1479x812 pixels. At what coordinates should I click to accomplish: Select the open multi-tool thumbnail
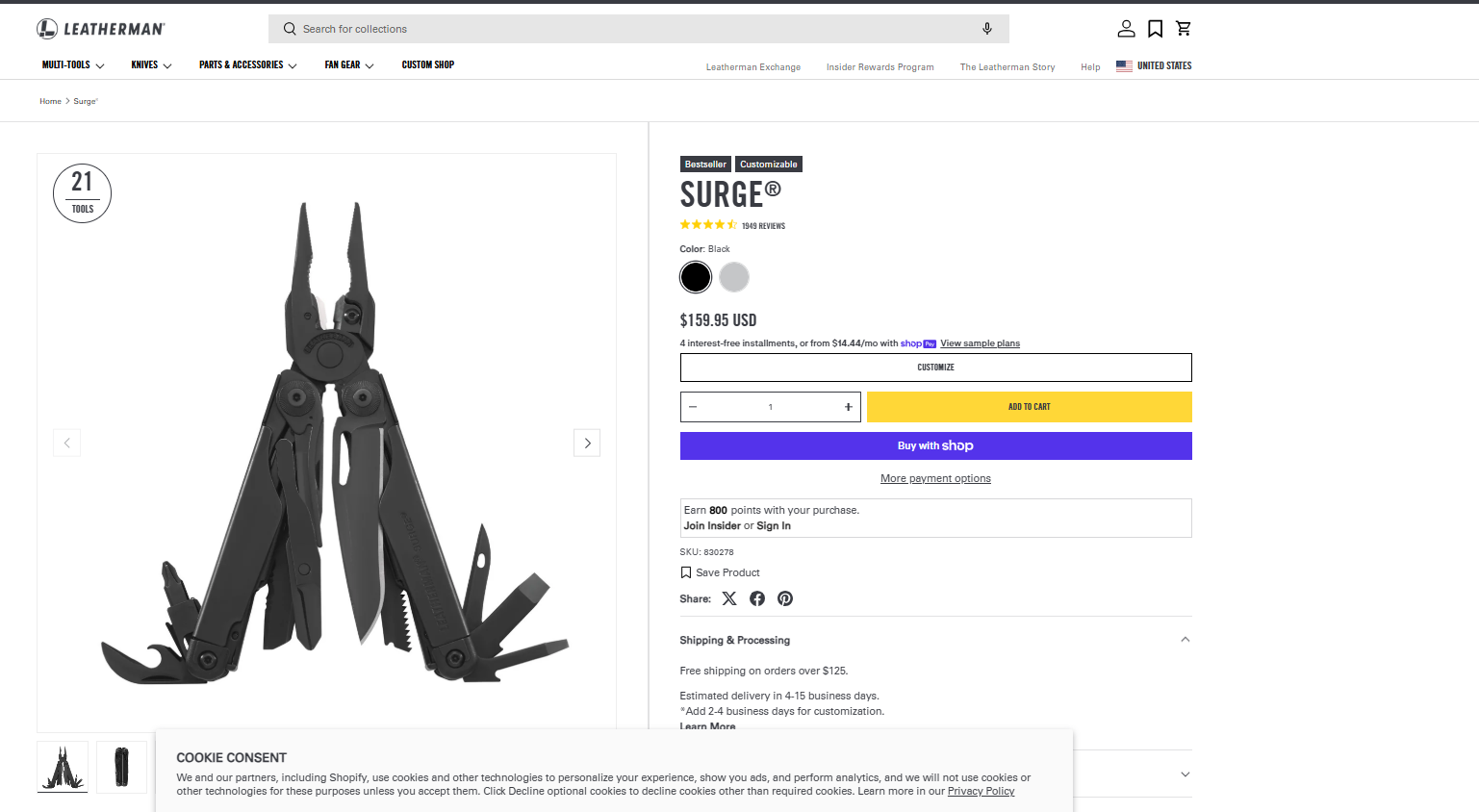pos(63,767)
